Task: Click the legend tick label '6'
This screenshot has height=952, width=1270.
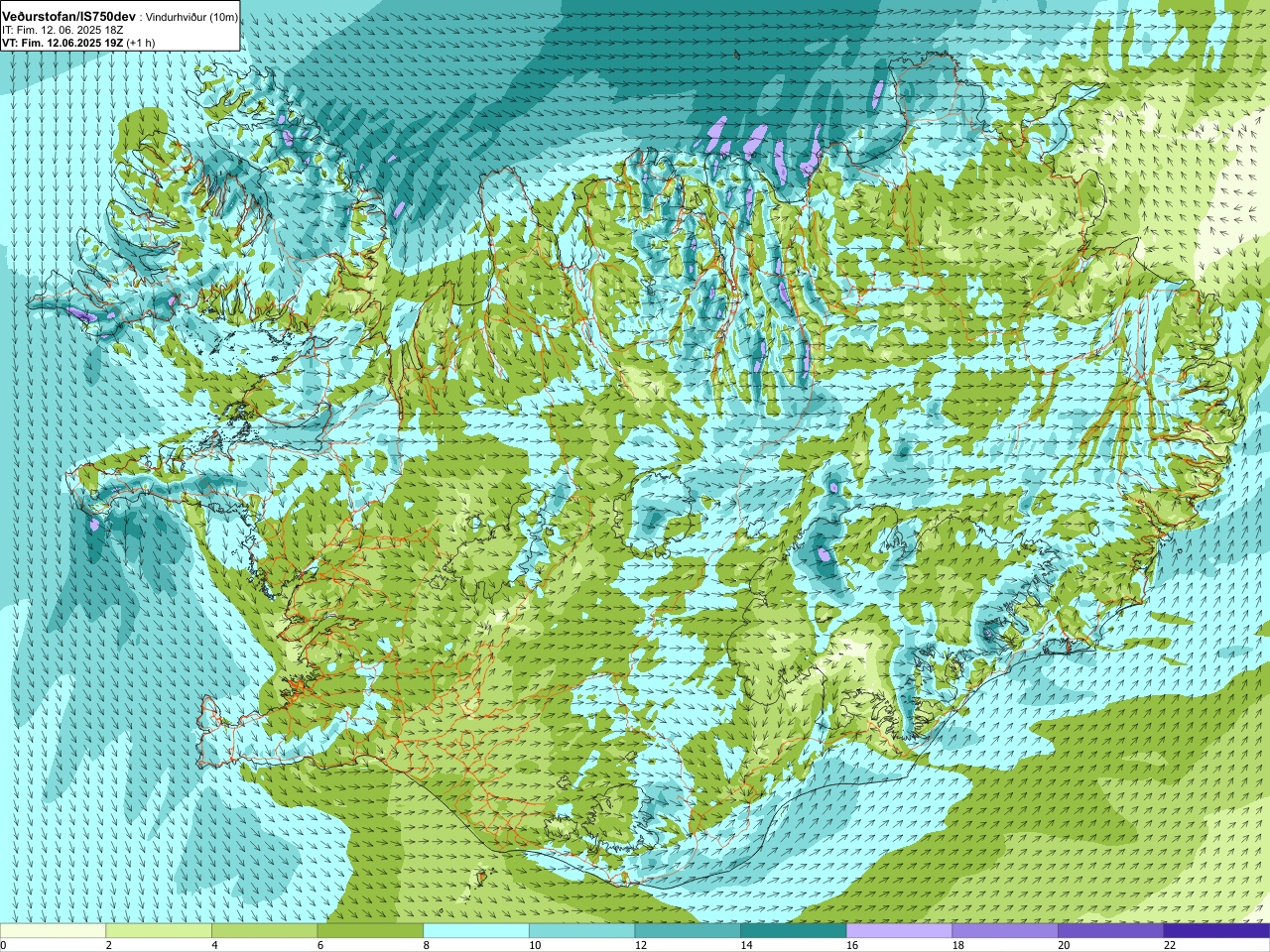Action: (x=320, y=946)
